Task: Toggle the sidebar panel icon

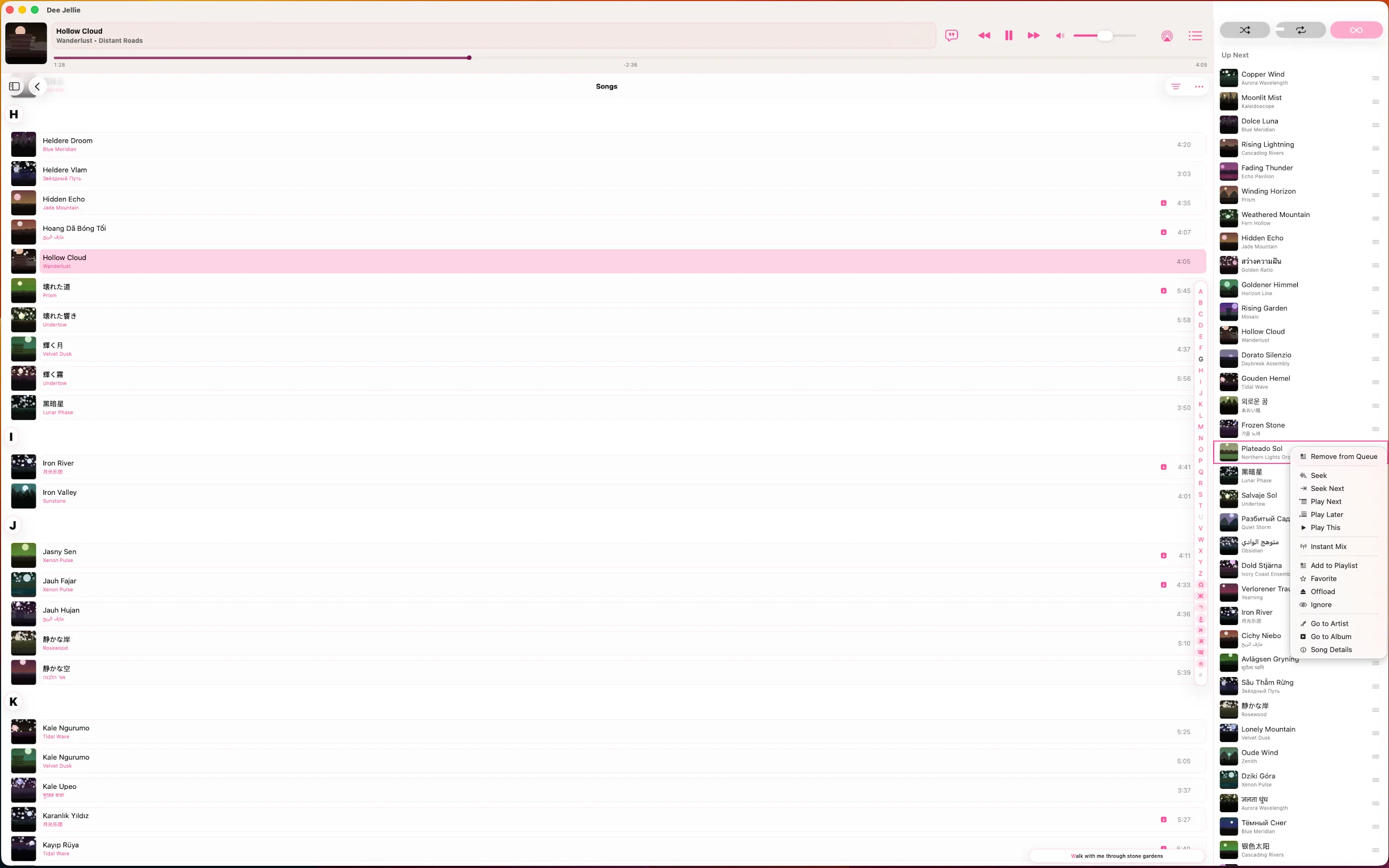Action: click(14, 87)
